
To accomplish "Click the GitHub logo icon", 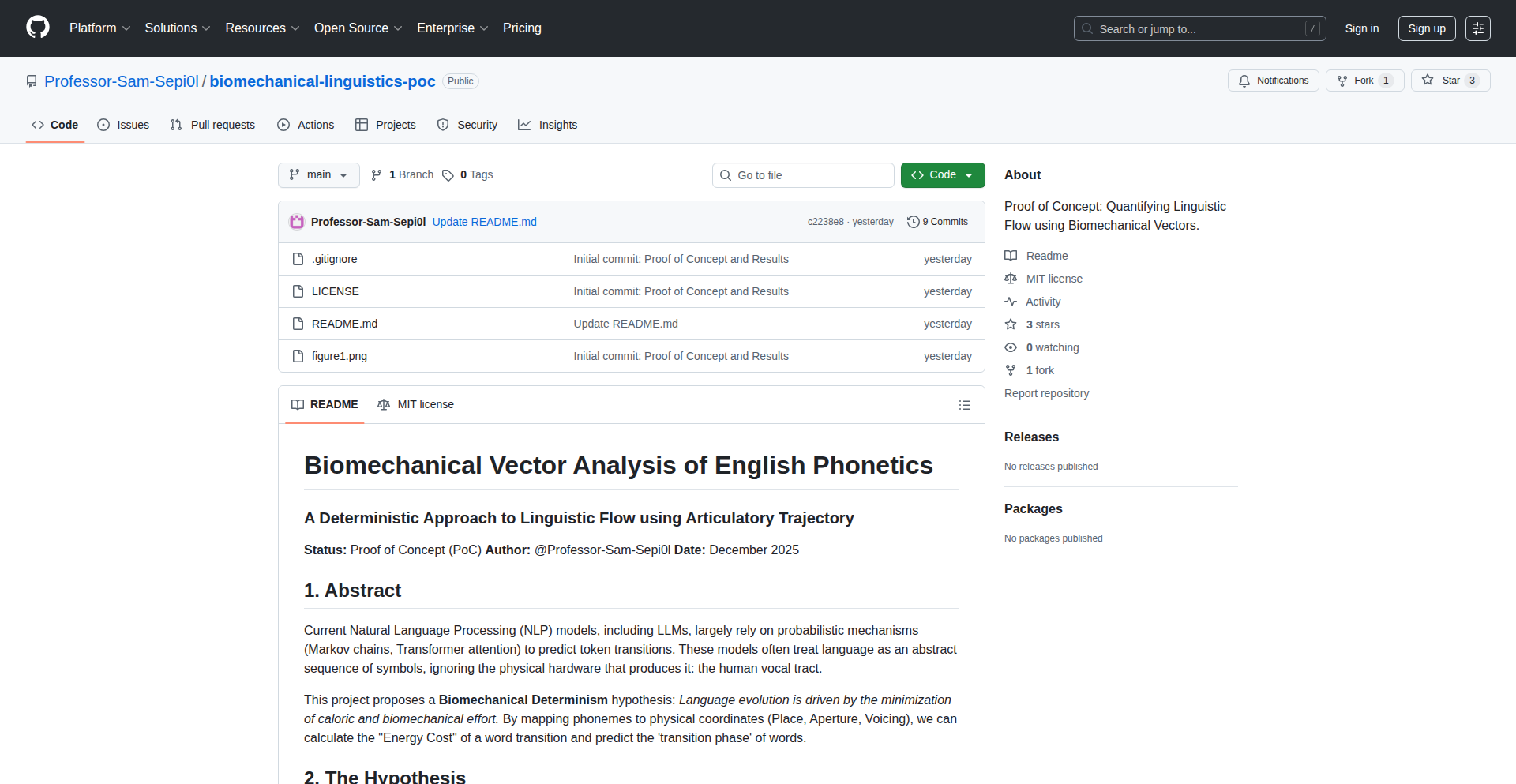I will 38,28.
